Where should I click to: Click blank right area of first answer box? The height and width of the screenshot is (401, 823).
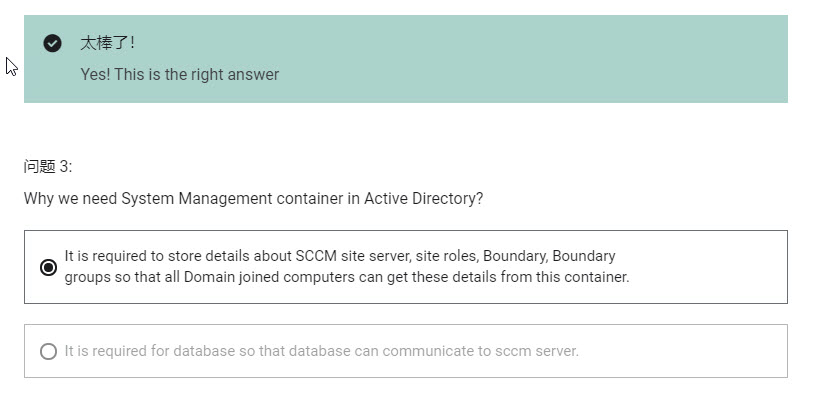720,267
